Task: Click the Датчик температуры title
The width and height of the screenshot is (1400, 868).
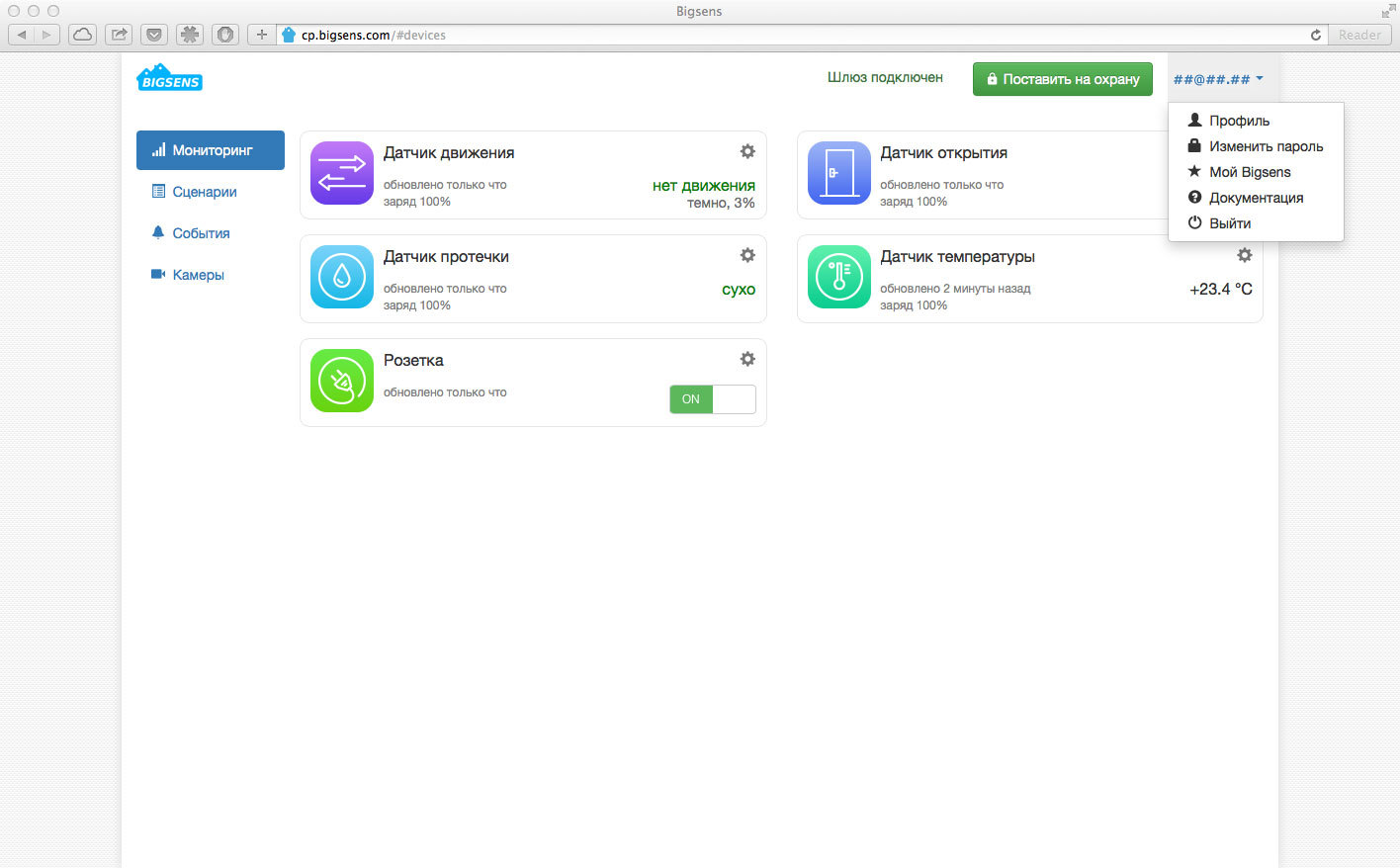Action: click(958, 257)
